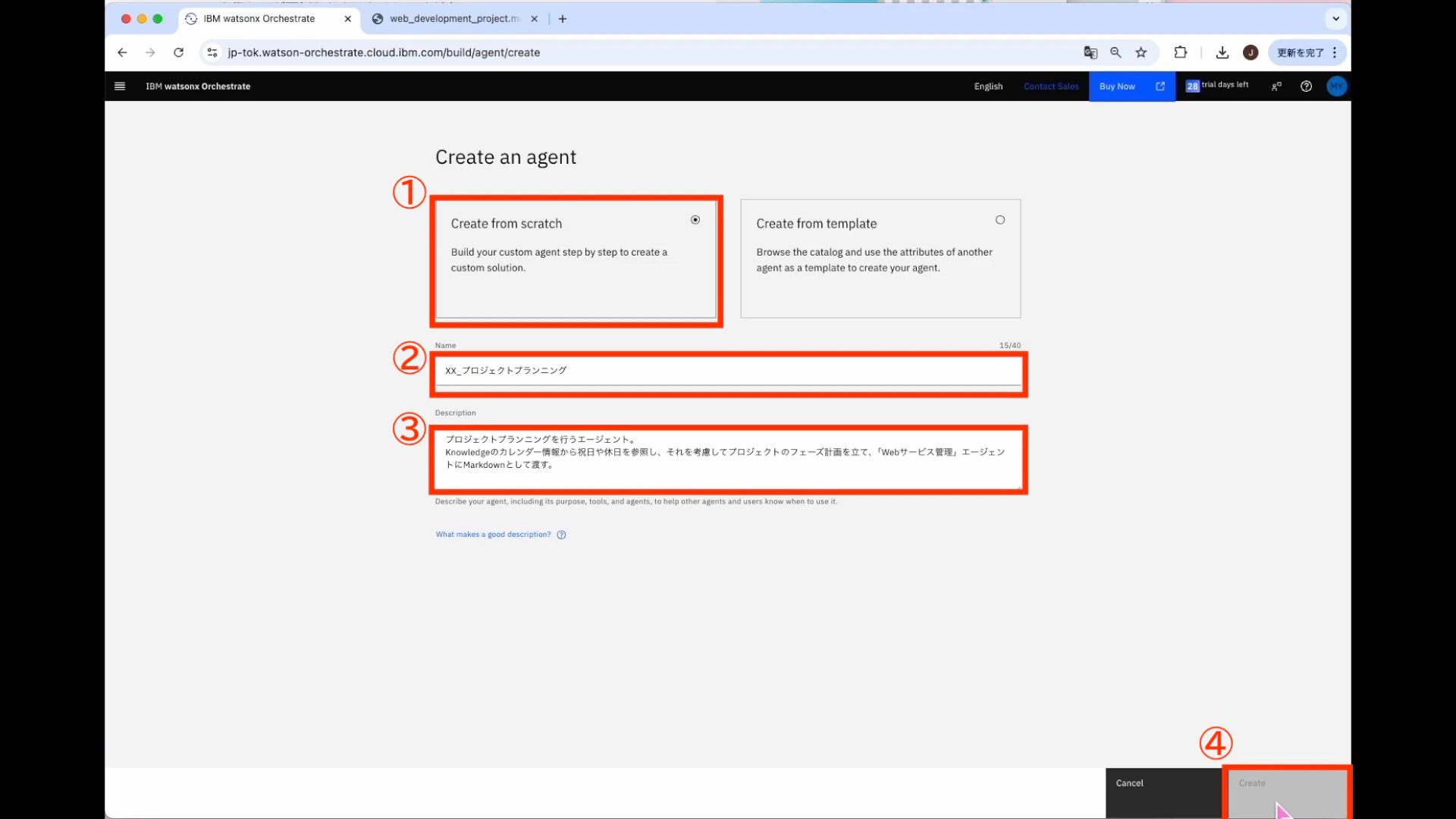Viewport: 1456px width, 819px height.
Task: Select the Create from scratch radio option
Action: [x=695, y=220]
